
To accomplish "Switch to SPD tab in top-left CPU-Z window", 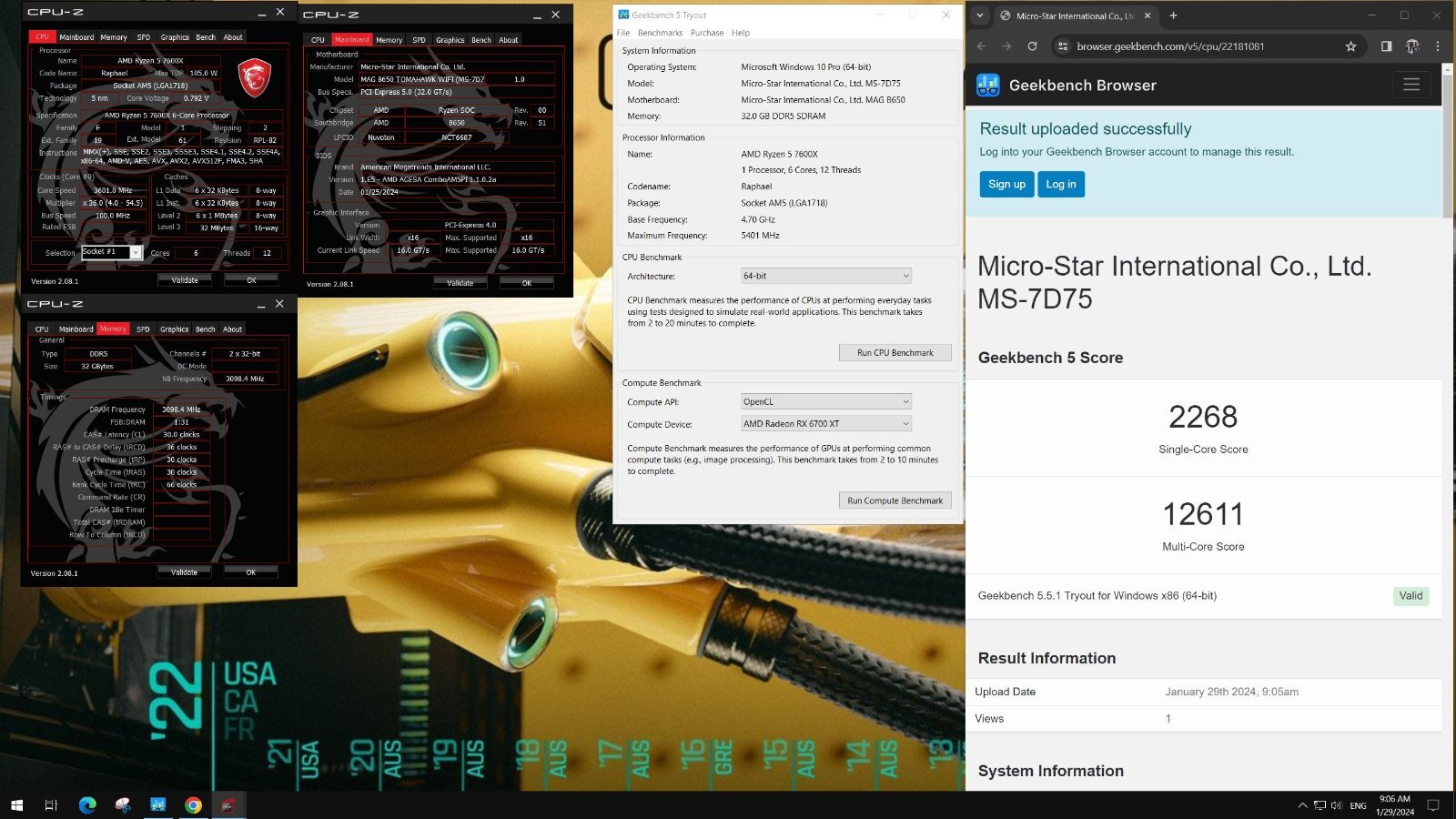I will (x=143, y=37).
